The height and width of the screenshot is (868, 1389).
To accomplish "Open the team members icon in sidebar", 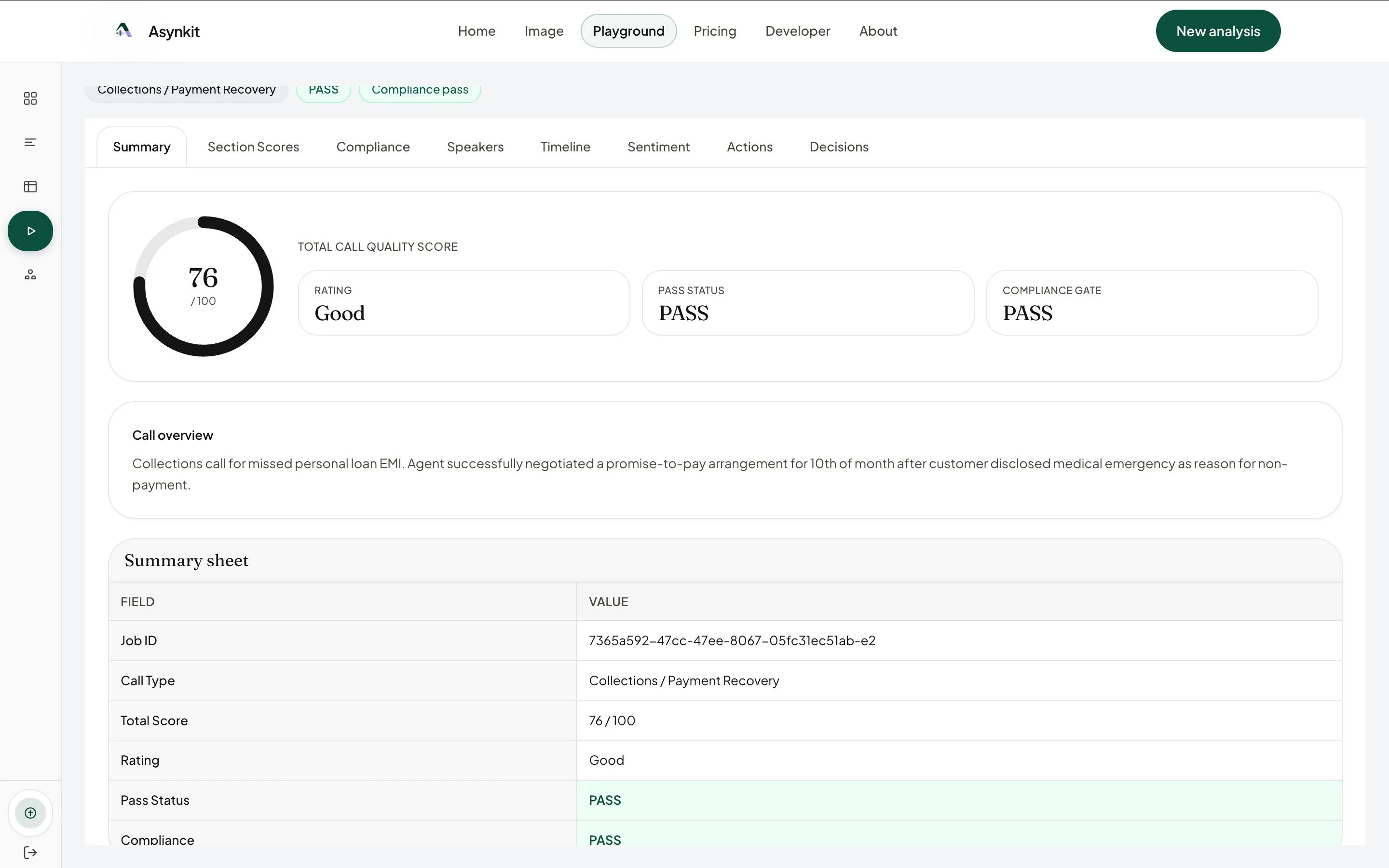I will [30, 274].
